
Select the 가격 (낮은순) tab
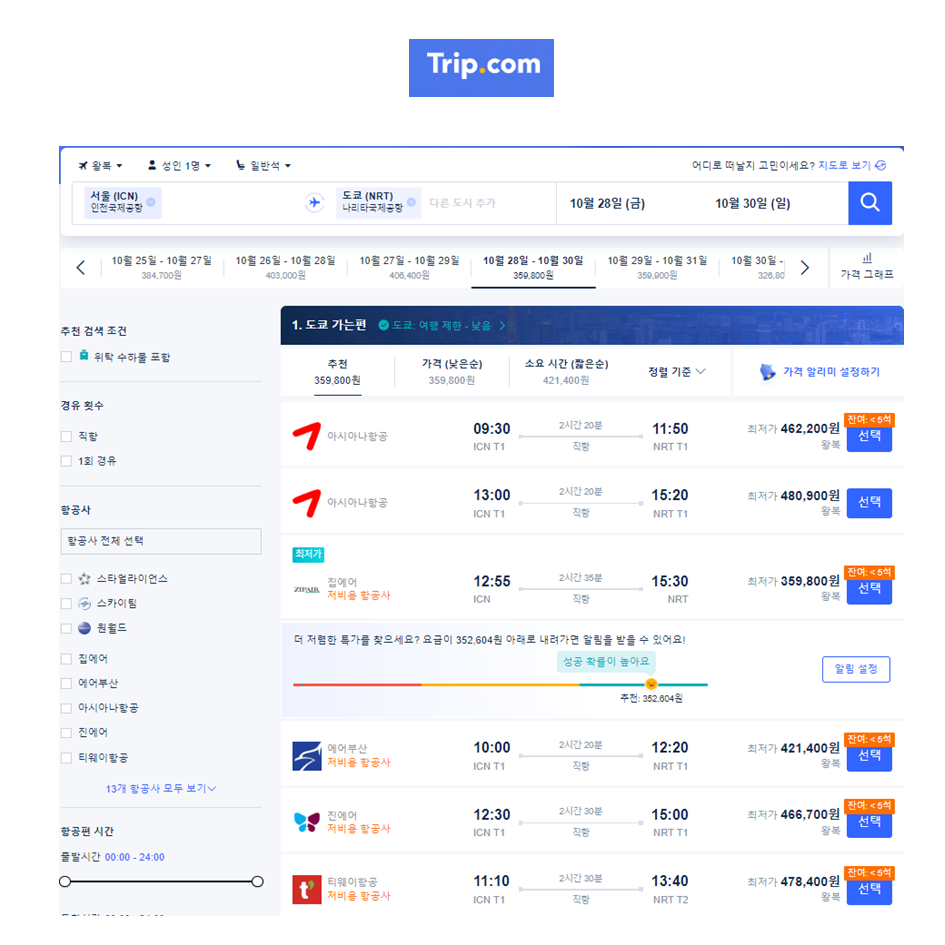pyautogui.click(x=452, y=372)
